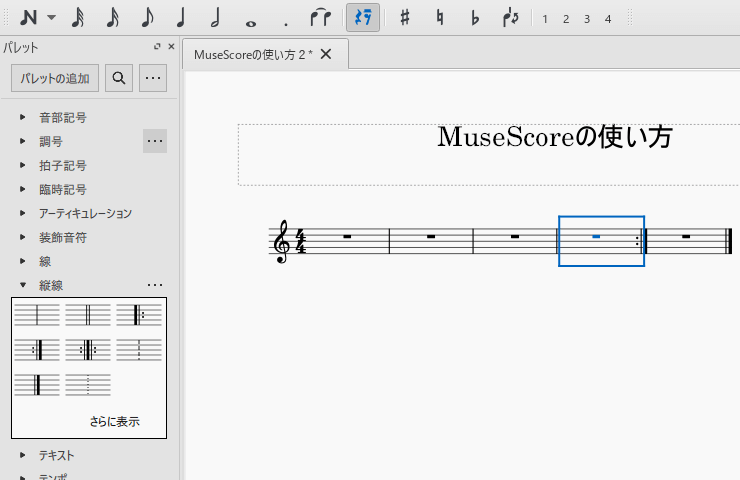Open note input mode dropdown arrow
The width and height of the screenshot is (740, 480).
tap(51, 18)
